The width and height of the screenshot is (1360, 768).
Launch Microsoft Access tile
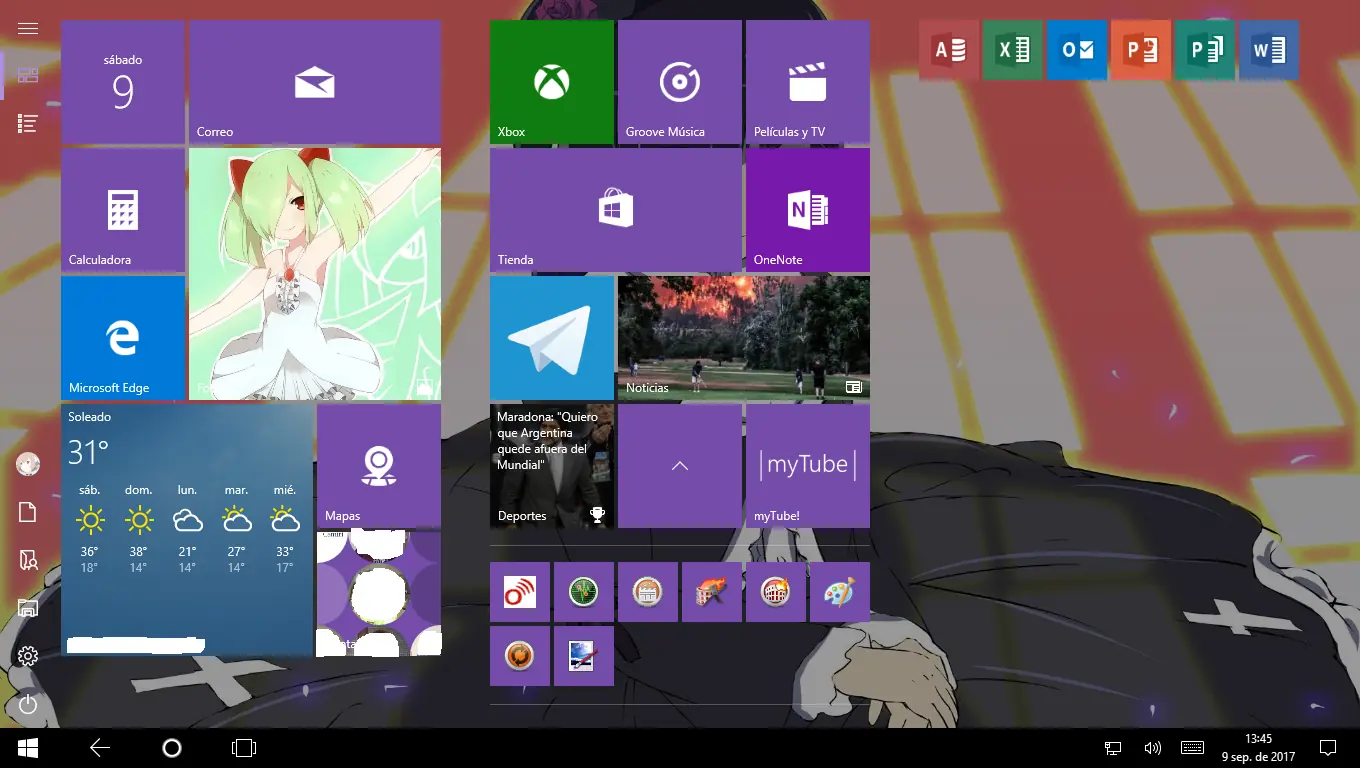click(x=949, y=50)
